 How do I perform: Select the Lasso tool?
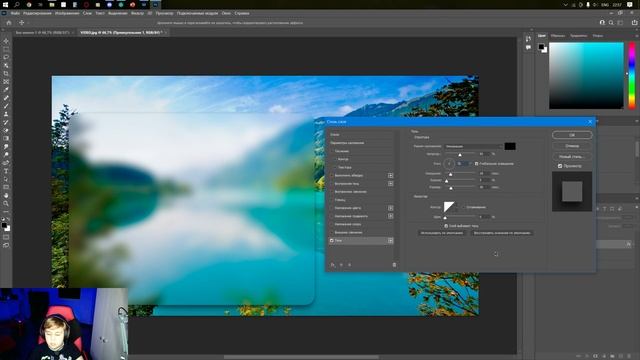click(6, 57)
